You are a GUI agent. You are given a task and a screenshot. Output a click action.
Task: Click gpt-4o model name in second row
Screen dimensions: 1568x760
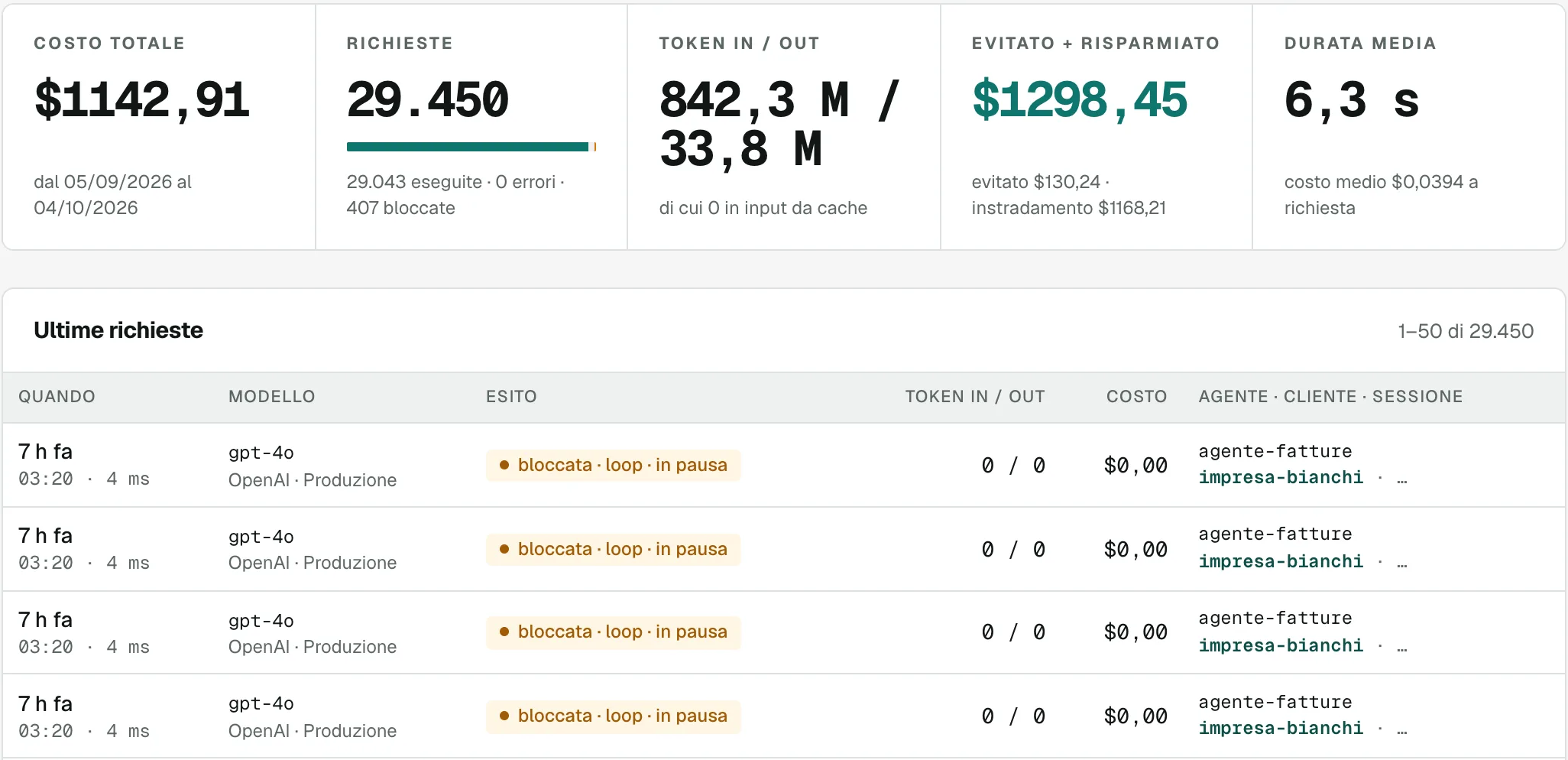[x=261, y=537]
